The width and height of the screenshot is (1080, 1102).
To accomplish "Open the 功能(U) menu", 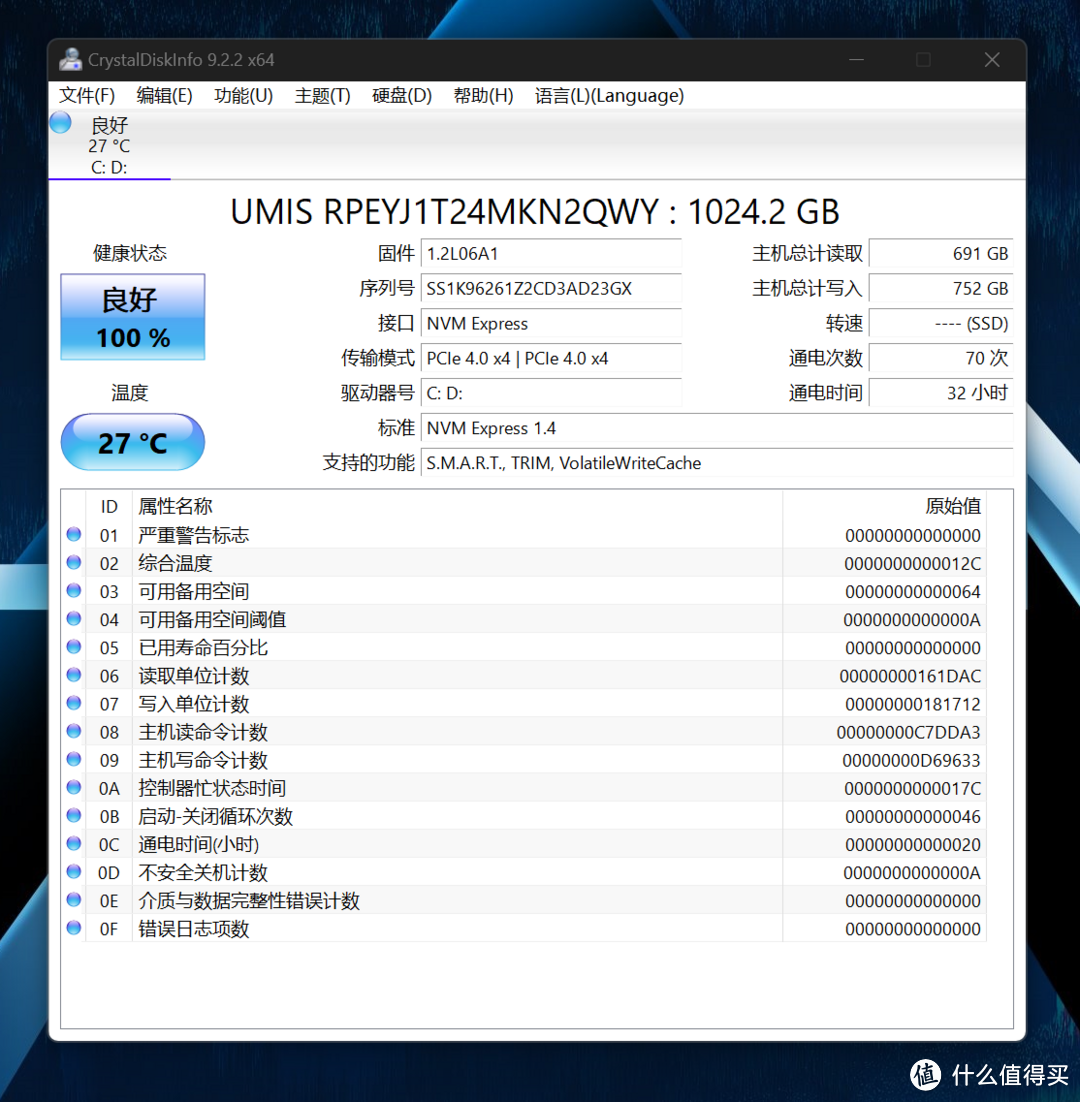I will coord(243,96).
